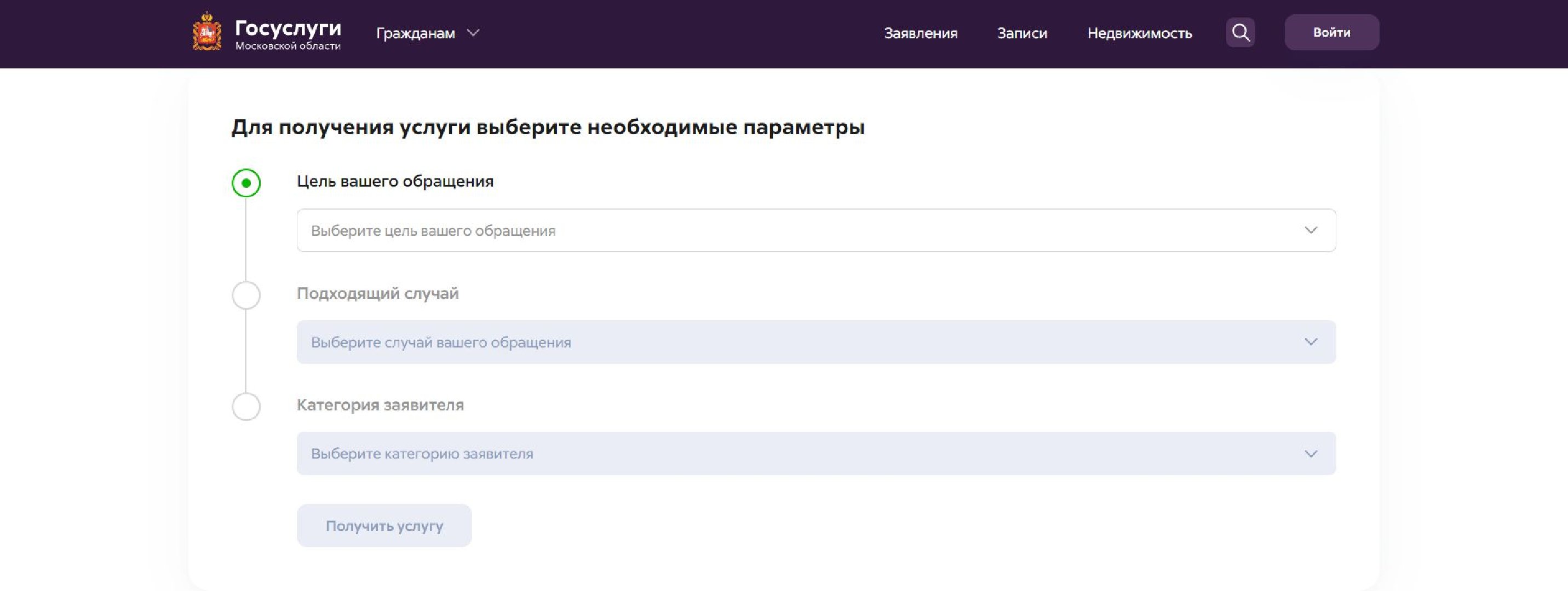
Task: Open the Выберите случай вашего обращения dropdown
Action: coord(791,343)
